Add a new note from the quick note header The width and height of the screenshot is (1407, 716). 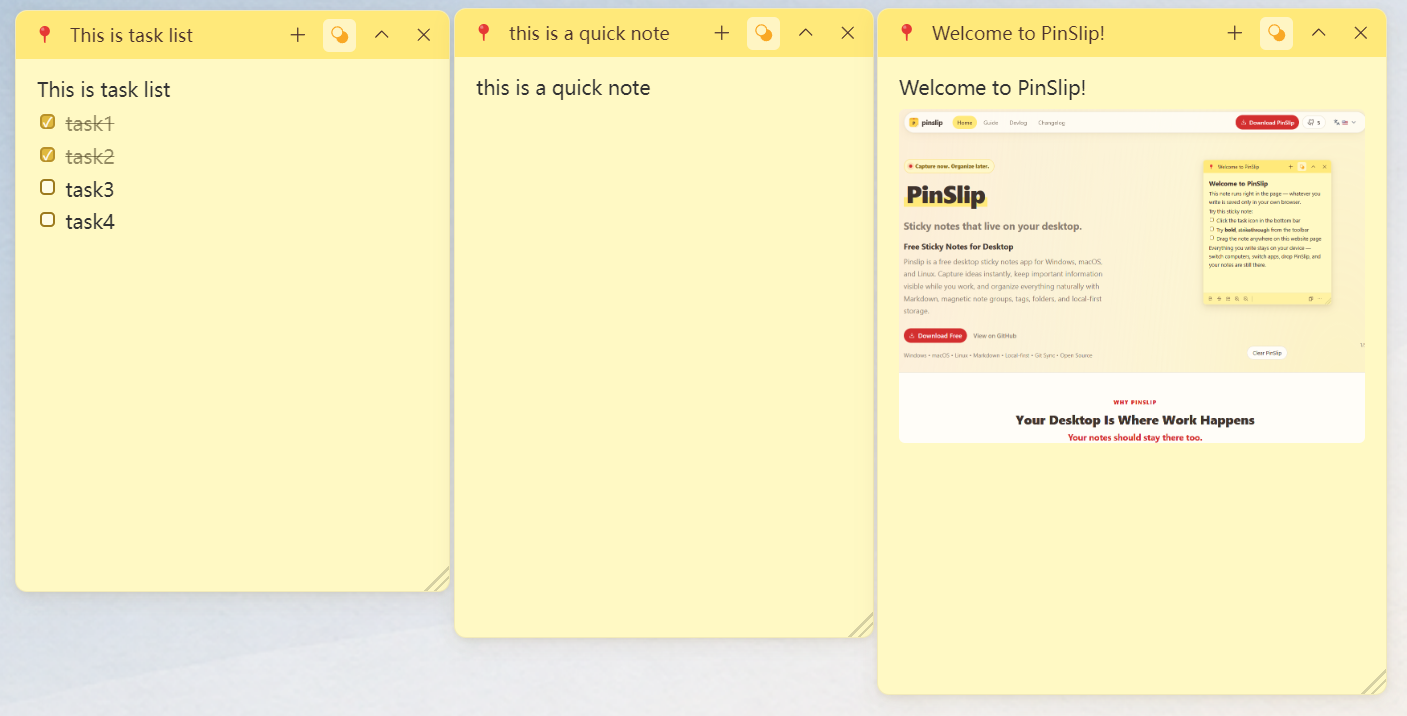click(722, 33)
